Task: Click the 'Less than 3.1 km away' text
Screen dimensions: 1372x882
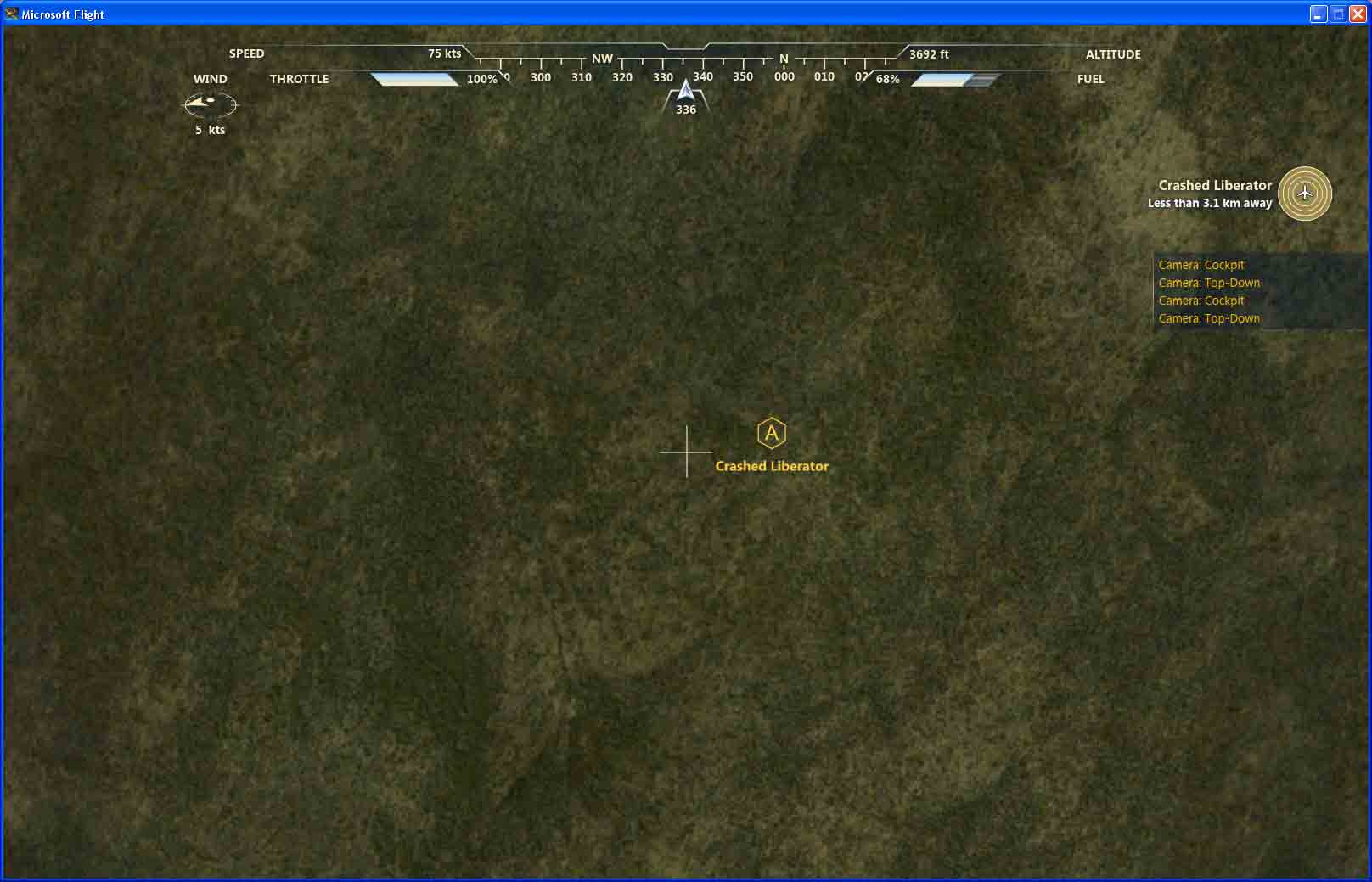Action: click(1210, 203)
